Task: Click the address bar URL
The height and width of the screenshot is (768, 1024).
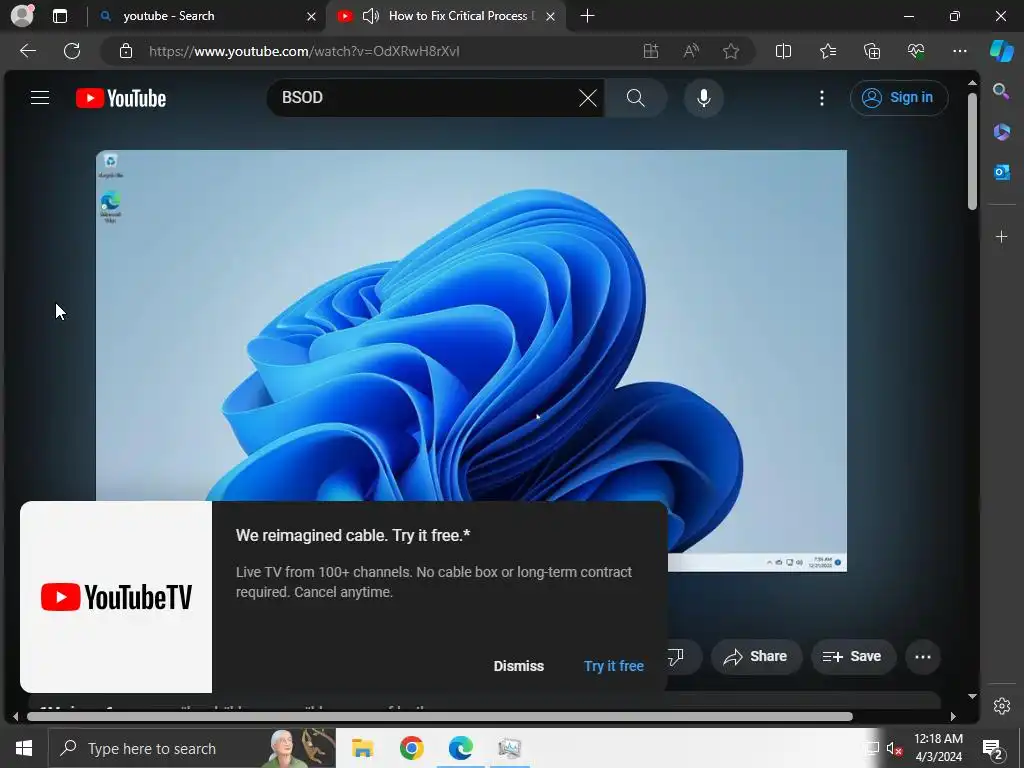Action: pyautogui.click(x=304, y=51)
